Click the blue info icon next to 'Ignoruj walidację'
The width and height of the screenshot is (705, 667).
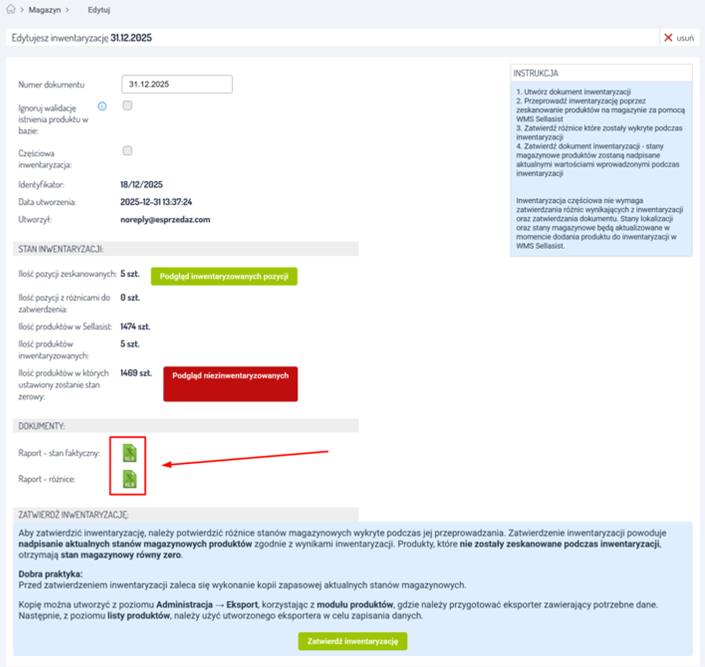click(x=102, y=106)
